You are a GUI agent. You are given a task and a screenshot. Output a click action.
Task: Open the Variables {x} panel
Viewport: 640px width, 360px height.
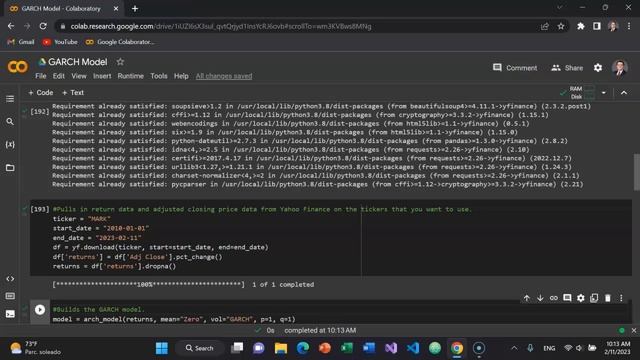(x=10, y=144)
